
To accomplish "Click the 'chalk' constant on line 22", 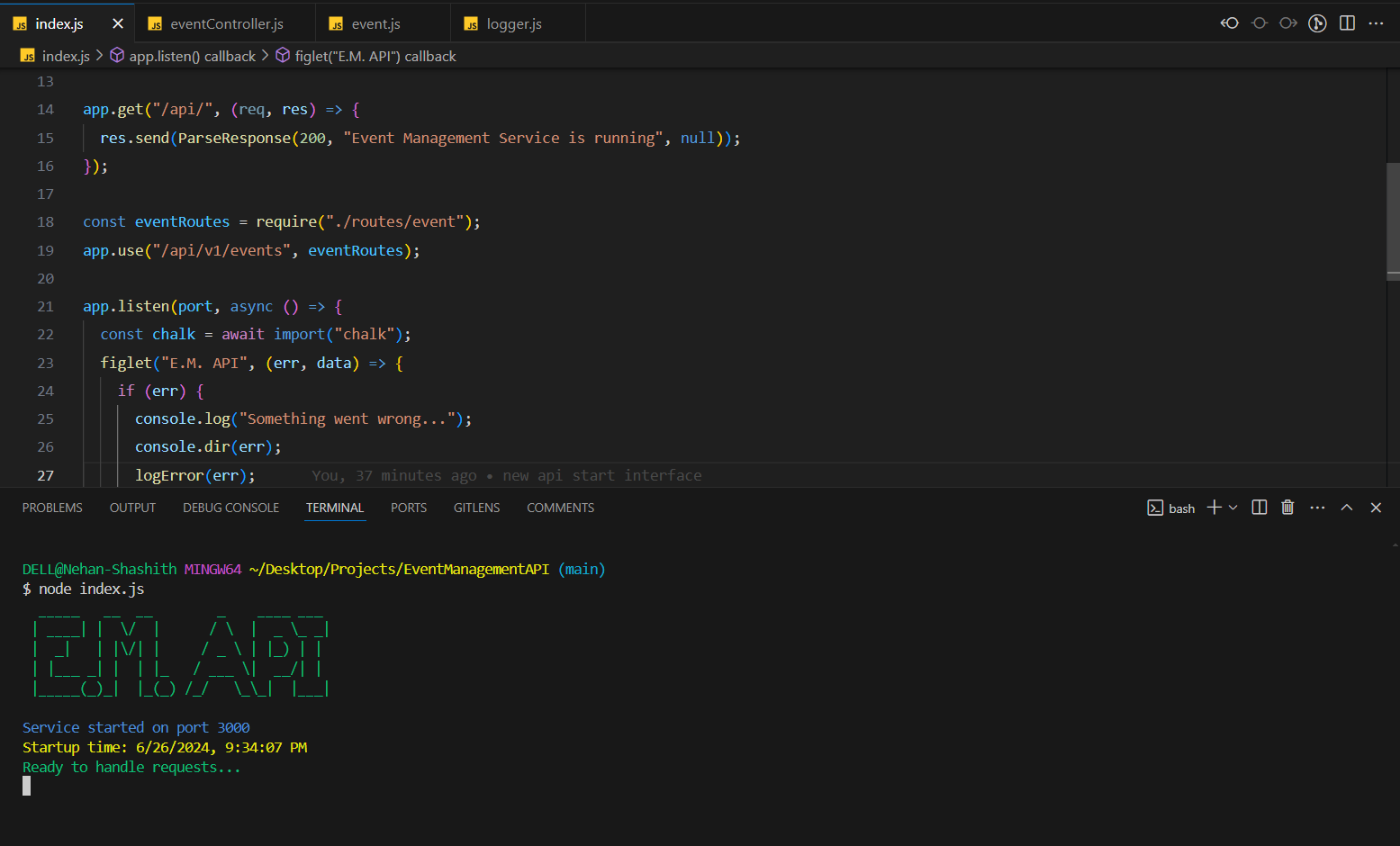I will [174, 335].
